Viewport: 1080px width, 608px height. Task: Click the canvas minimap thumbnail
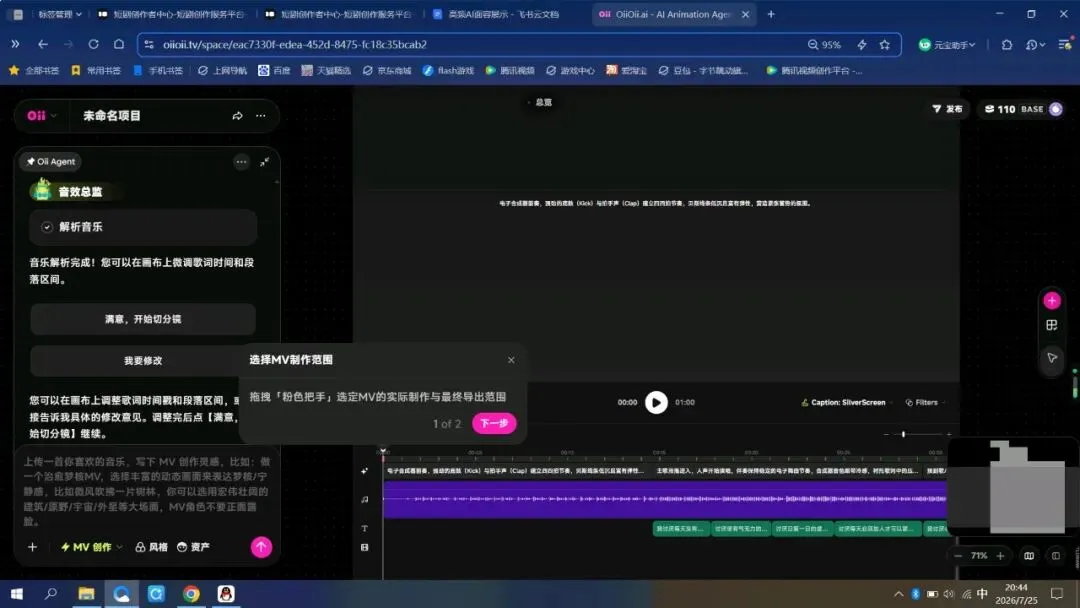[1013, 487]
